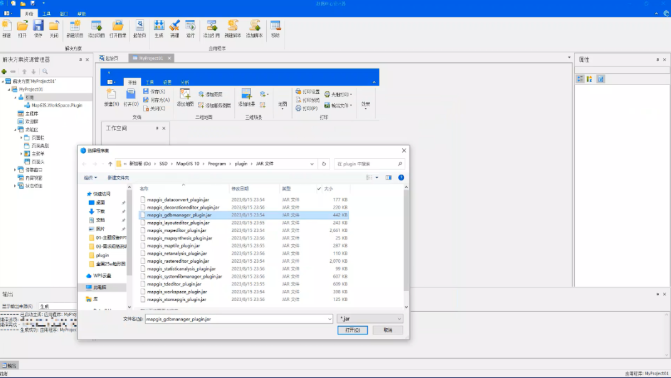Image resolution: width=671 pixels, height=378 pixels.
Task: Click the MapGIS 10 segment in the address path
Action: [x=188, y=164]
